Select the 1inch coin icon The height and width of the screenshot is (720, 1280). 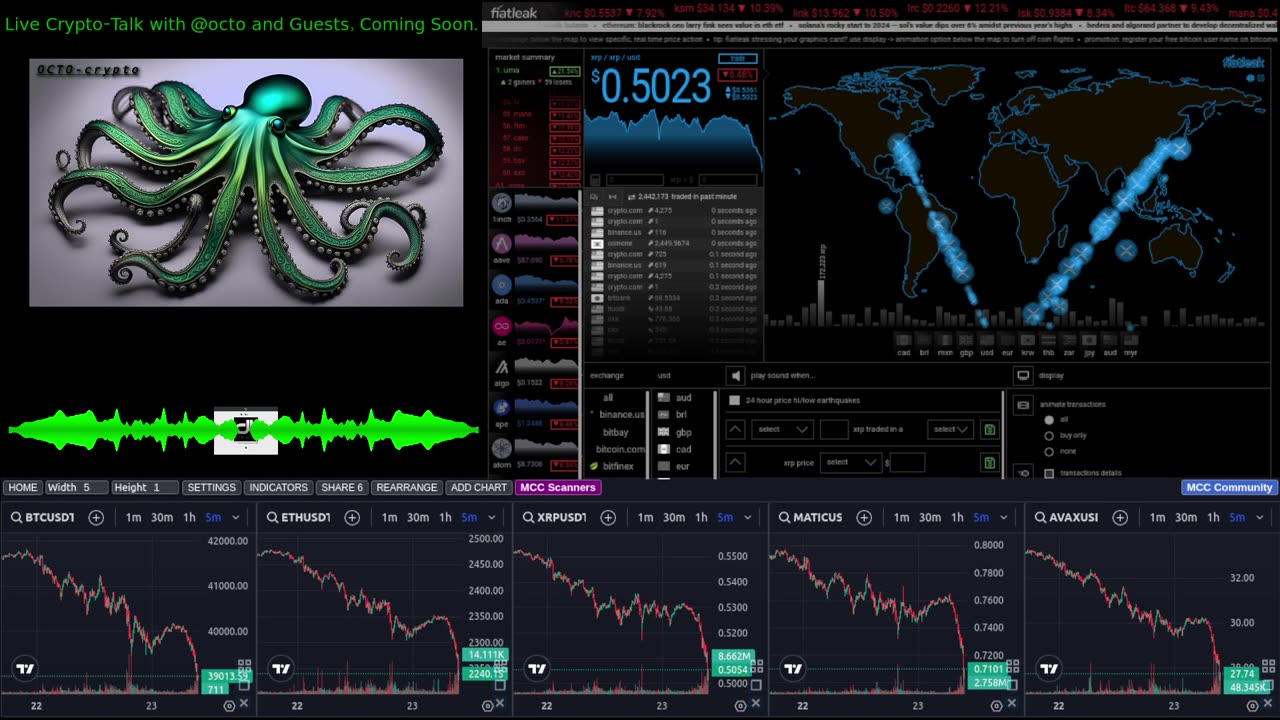click(x=502, y=203)
